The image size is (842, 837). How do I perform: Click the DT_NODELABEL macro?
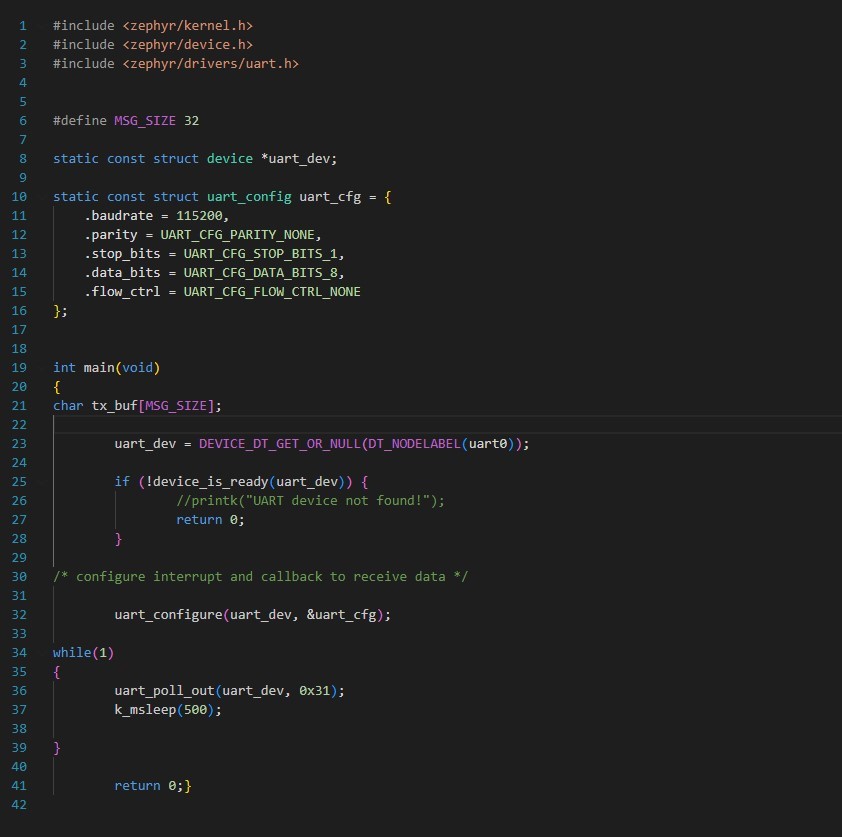tap(414, 444)
